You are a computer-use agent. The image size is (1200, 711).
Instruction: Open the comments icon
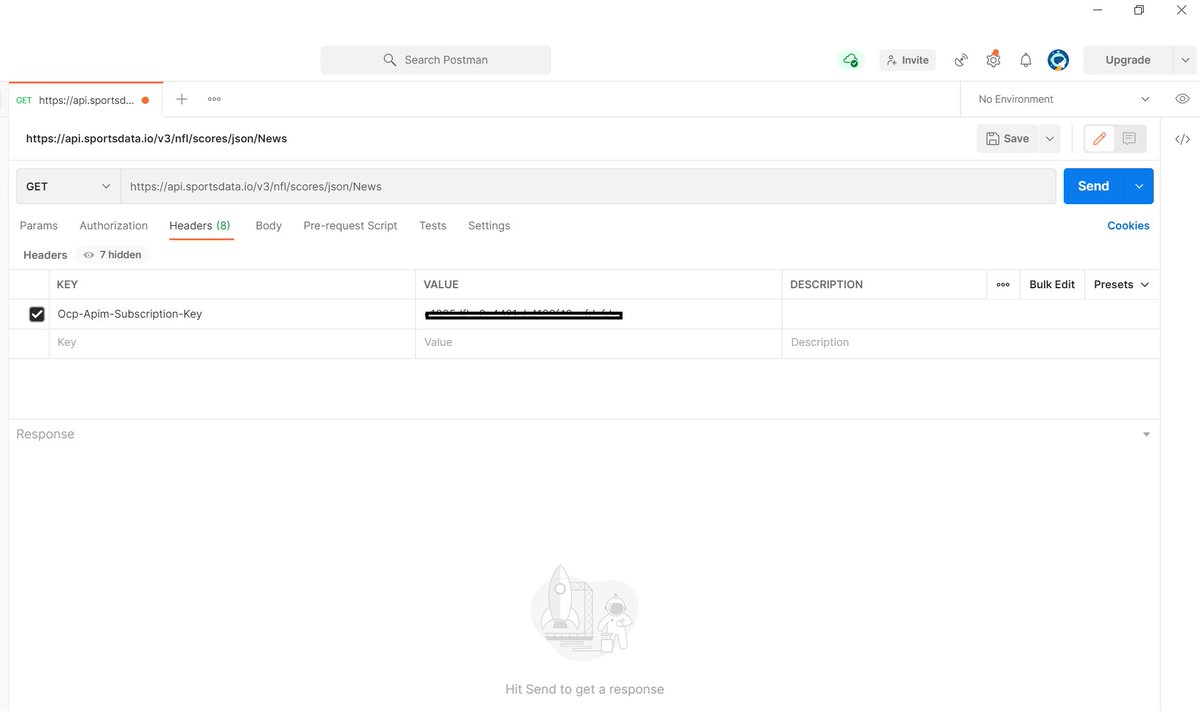[1129, 139]
